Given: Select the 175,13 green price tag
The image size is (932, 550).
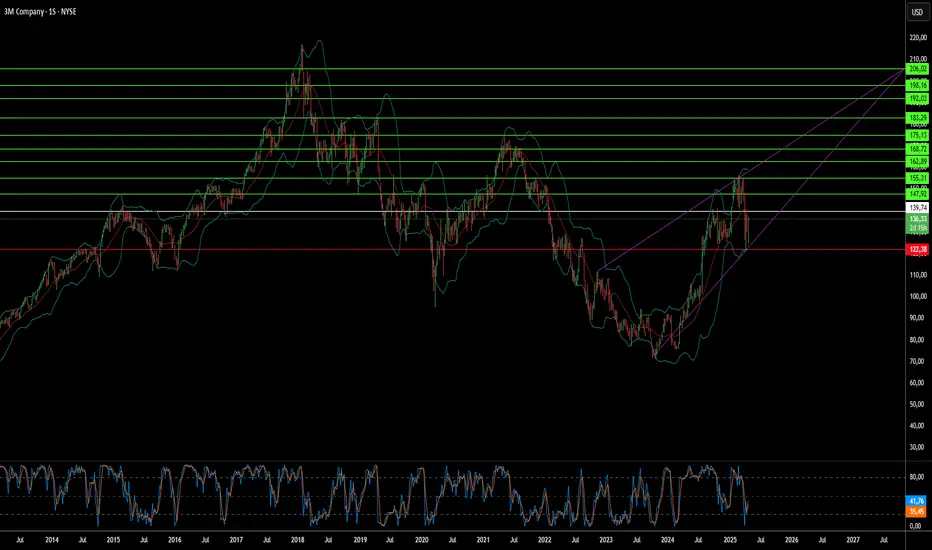Looking at the screenshot, I should pyautogui.click(x=917, y=135).
